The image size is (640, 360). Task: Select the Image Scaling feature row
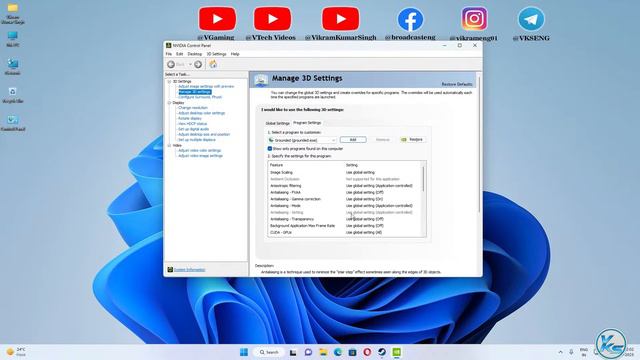pos(345,172)
